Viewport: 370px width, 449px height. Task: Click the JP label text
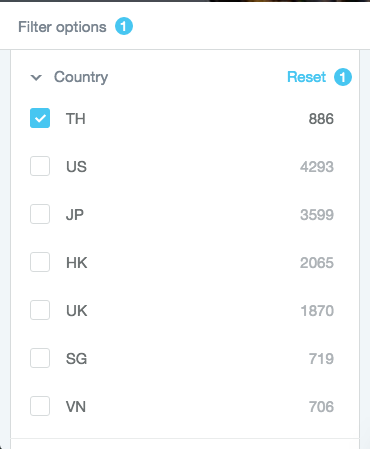[x=75, y=215]
